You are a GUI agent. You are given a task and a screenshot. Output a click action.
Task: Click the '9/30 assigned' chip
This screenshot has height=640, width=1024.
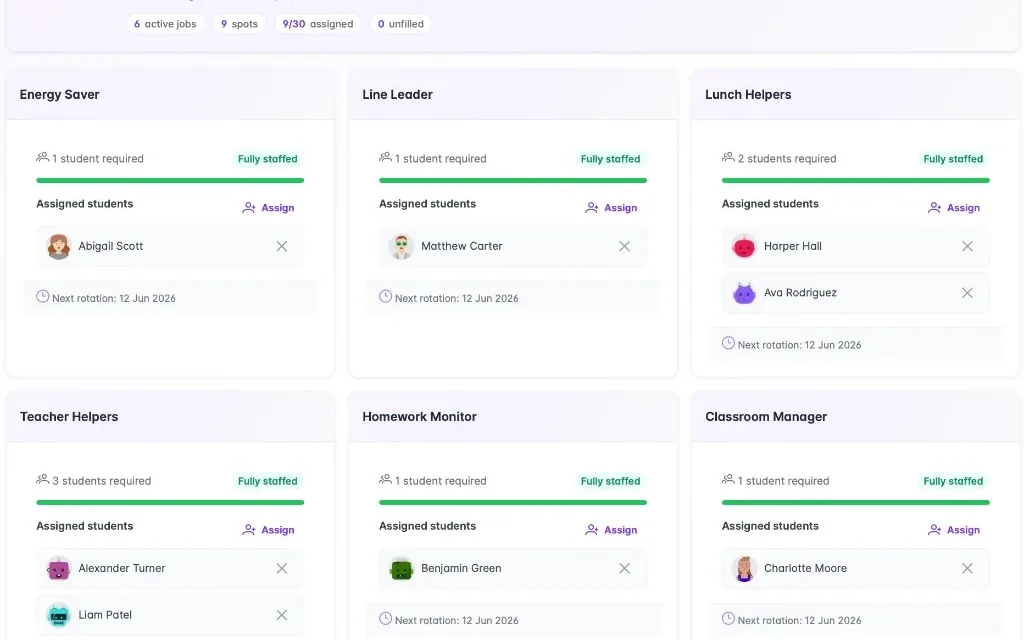pos(317,24)
